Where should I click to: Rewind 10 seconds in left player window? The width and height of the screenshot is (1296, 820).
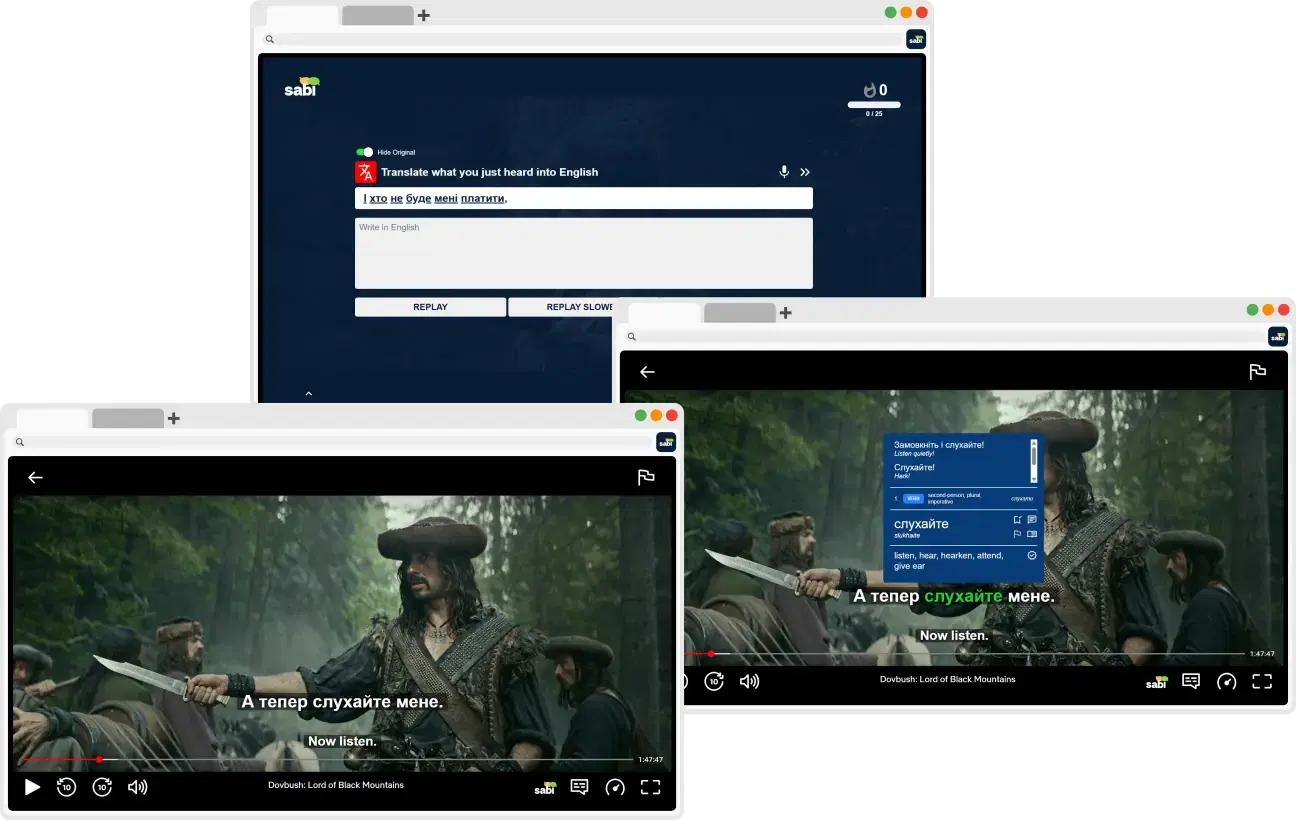pos(66,787)
